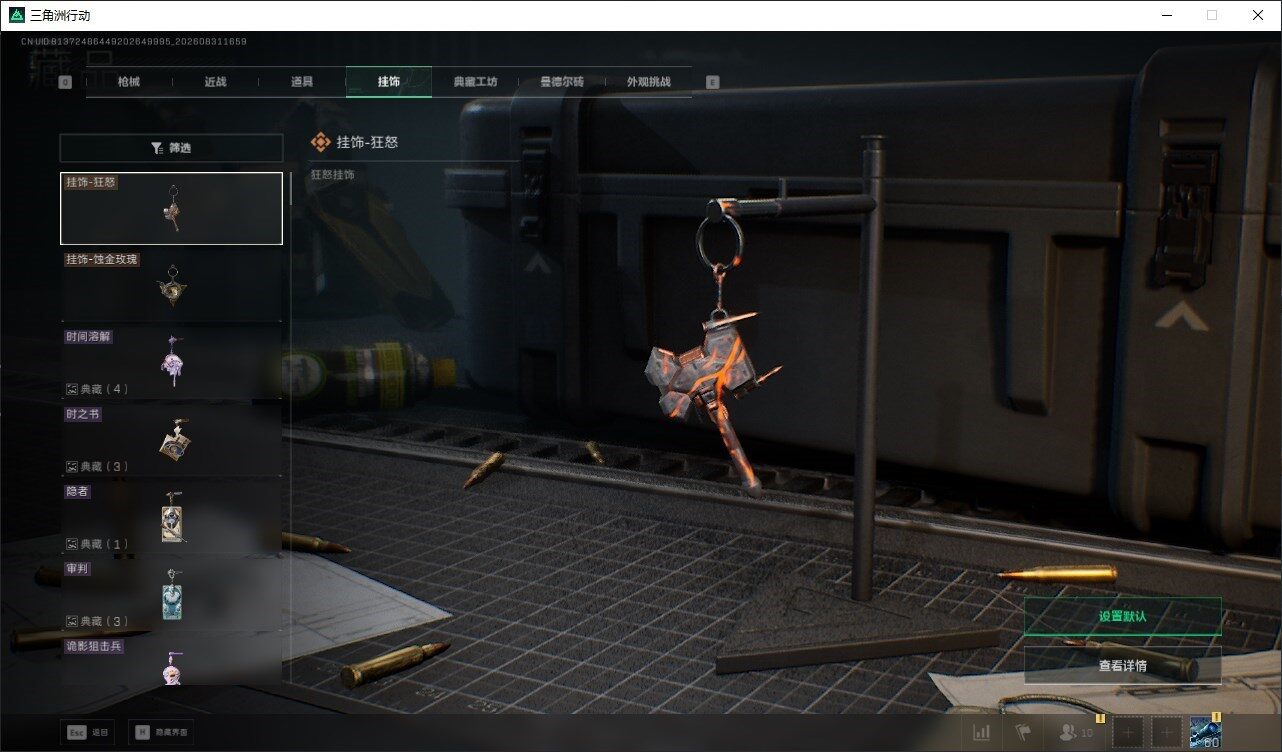This screenshot has height=752, width=1282.
Task: Select the 挂饰 charms tab
Action: [389, 82]
